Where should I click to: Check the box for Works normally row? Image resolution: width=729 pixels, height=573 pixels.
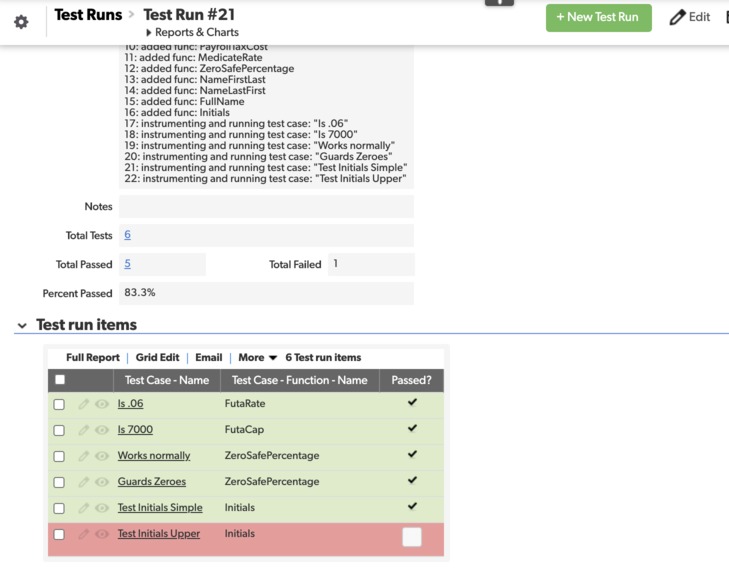click(x=59, y=456)
